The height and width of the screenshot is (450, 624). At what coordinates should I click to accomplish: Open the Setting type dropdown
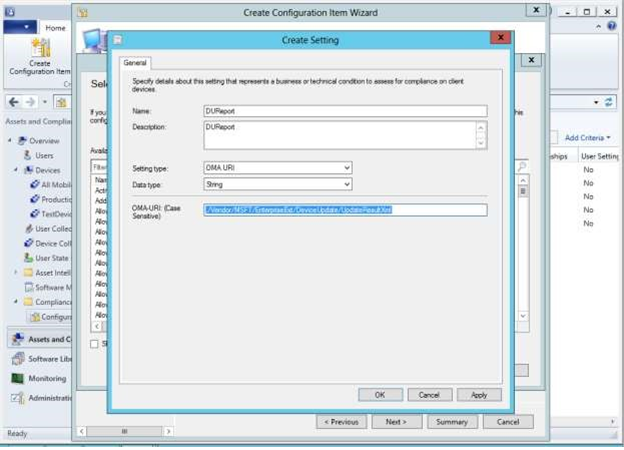(x=277, y=168)
